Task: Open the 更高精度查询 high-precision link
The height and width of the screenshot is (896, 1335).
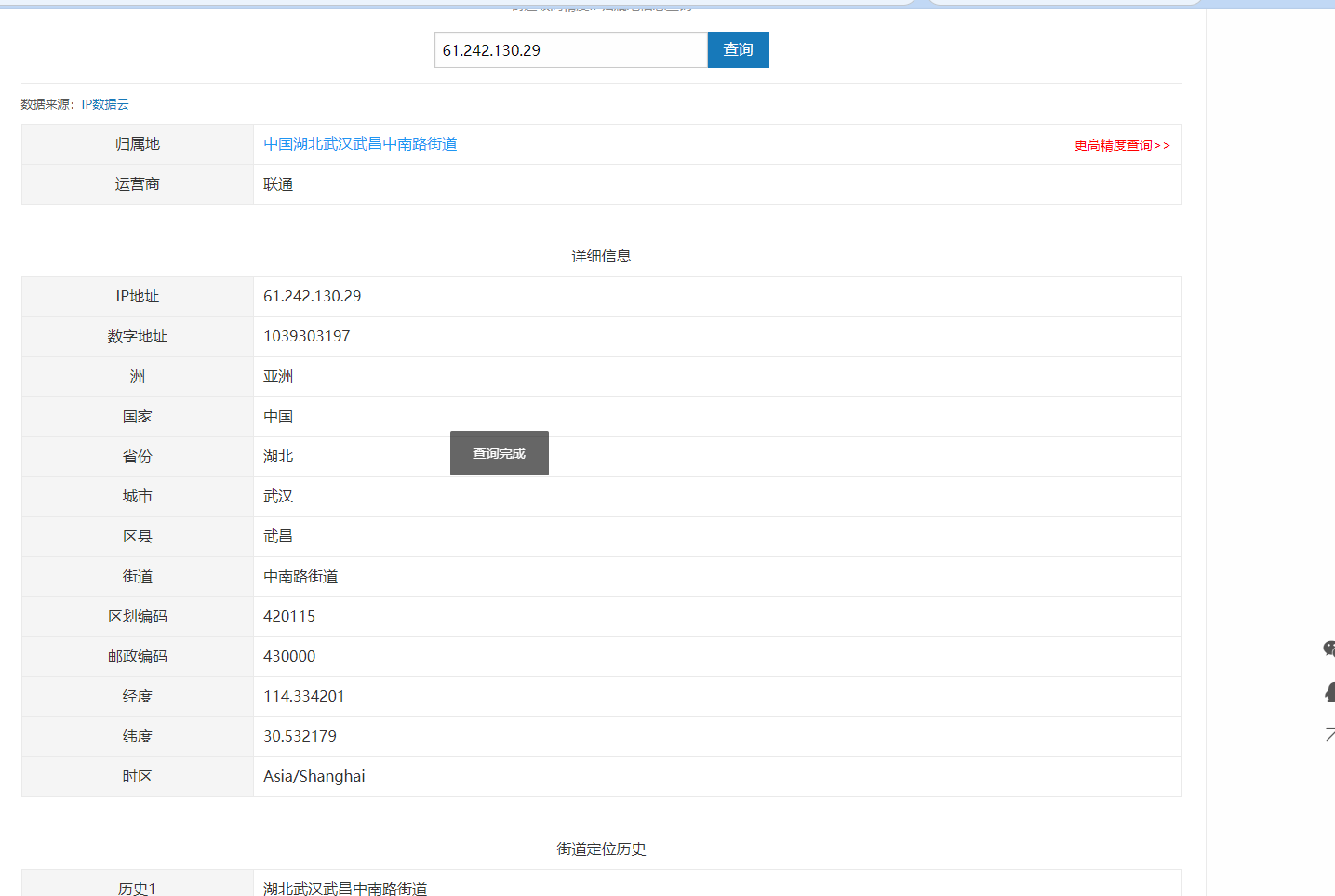Action: [1121, 145]
